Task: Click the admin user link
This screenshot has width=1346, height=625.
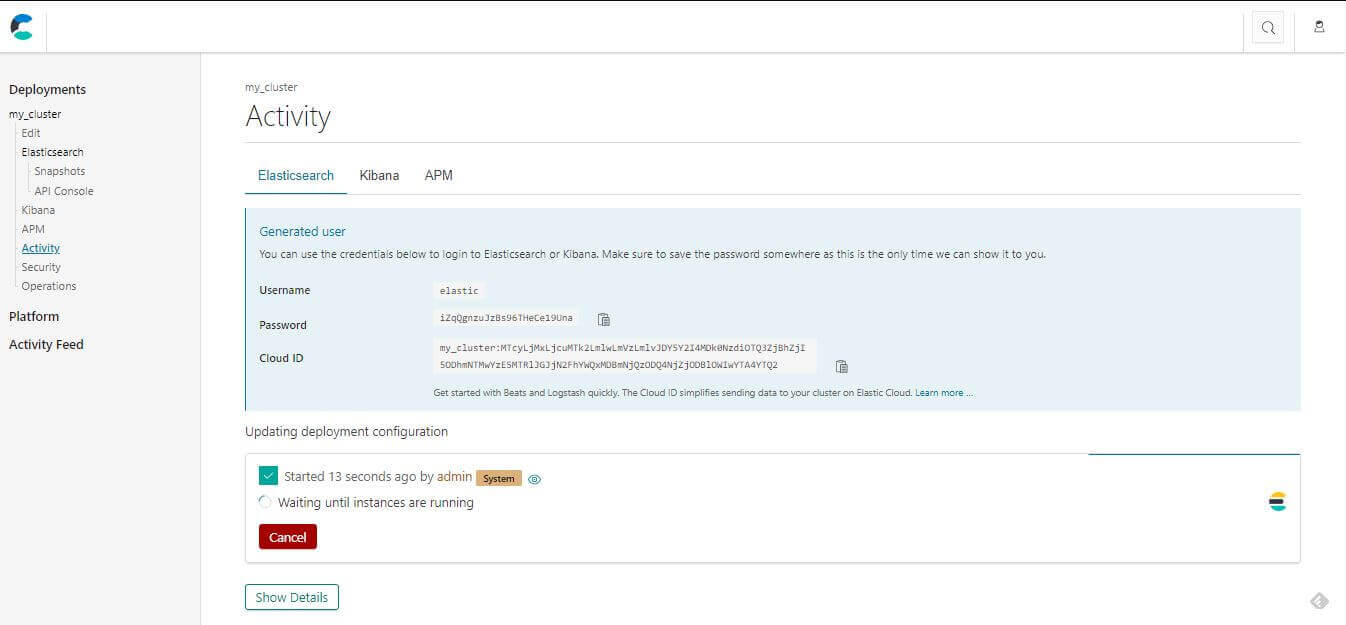Action: [454, 477]
